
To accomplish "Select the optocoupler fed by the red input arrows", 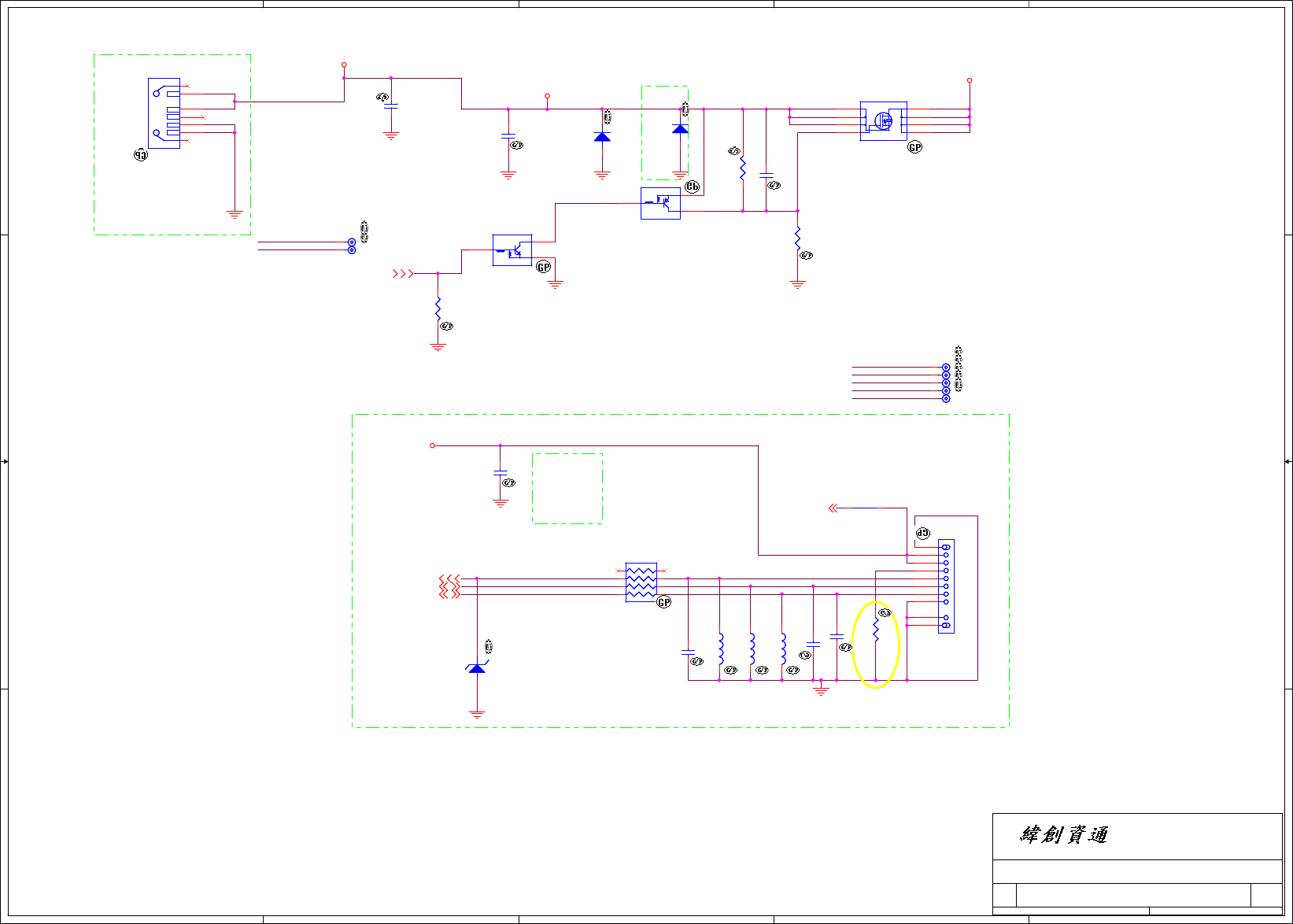I will point(512,250).
